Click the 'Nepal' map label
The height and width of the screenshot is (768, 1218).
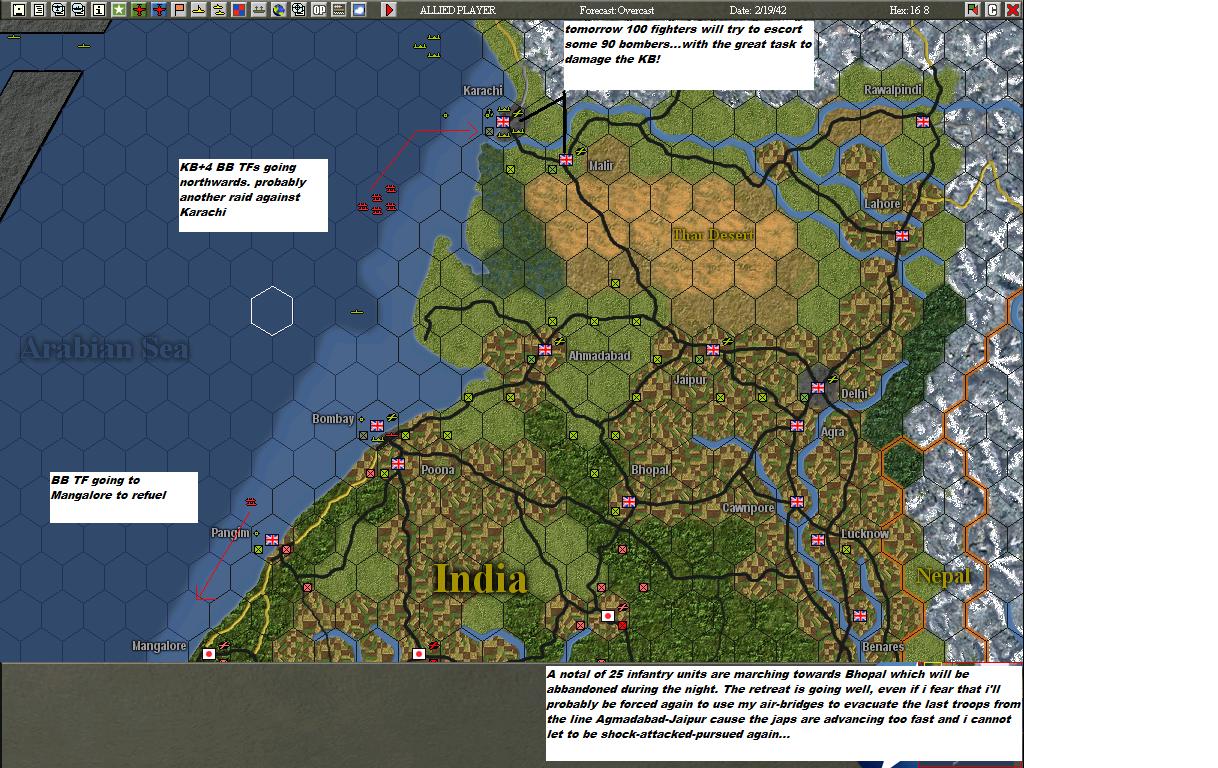[944, 576]
